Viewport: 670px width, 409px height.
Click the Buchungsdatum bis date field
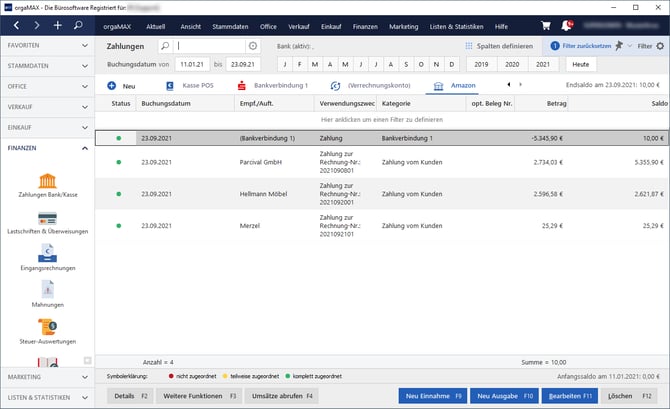point(243,65)
